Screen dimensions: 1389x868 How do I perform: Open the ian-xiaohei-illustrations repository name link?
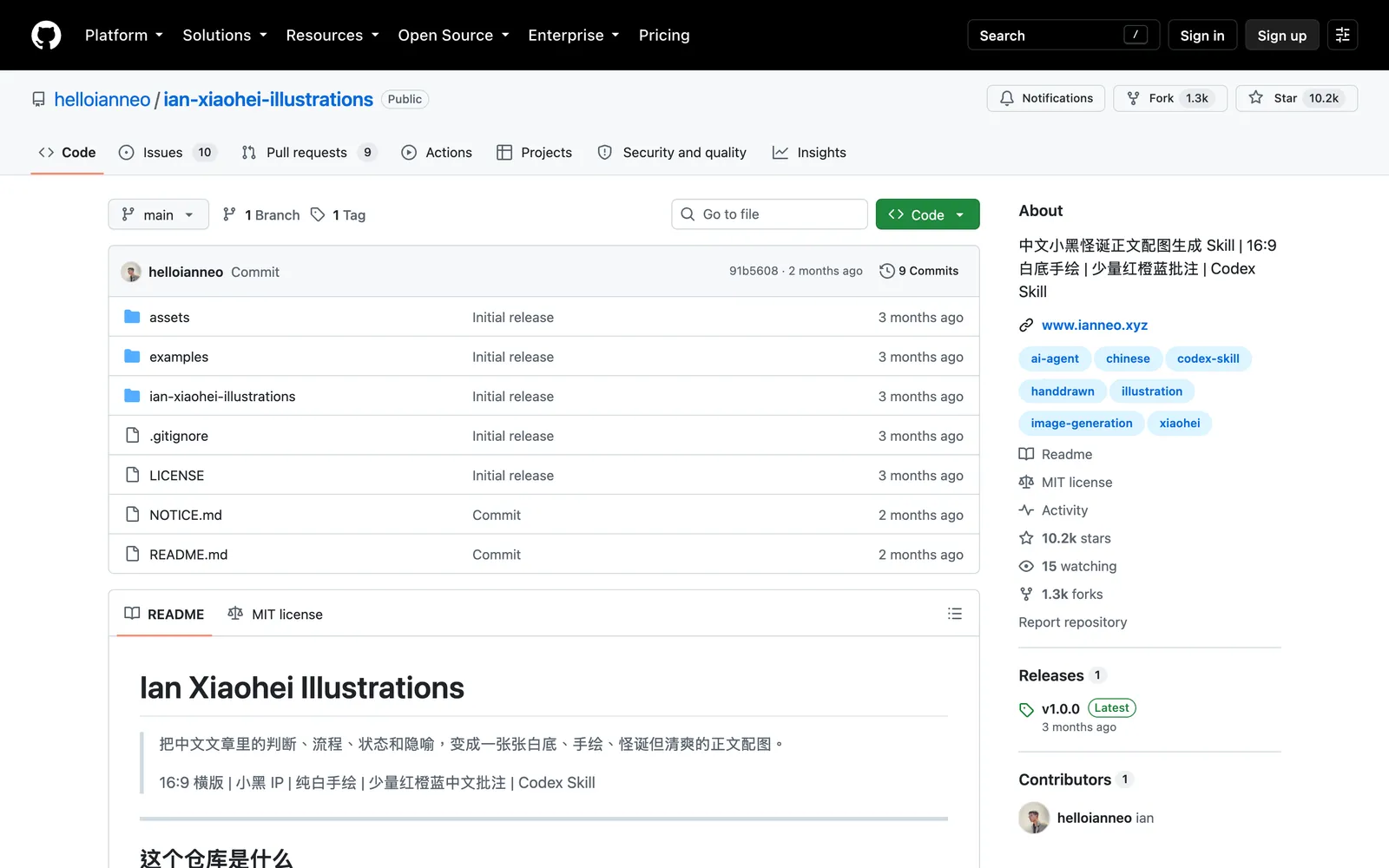[x=268, y=99]
